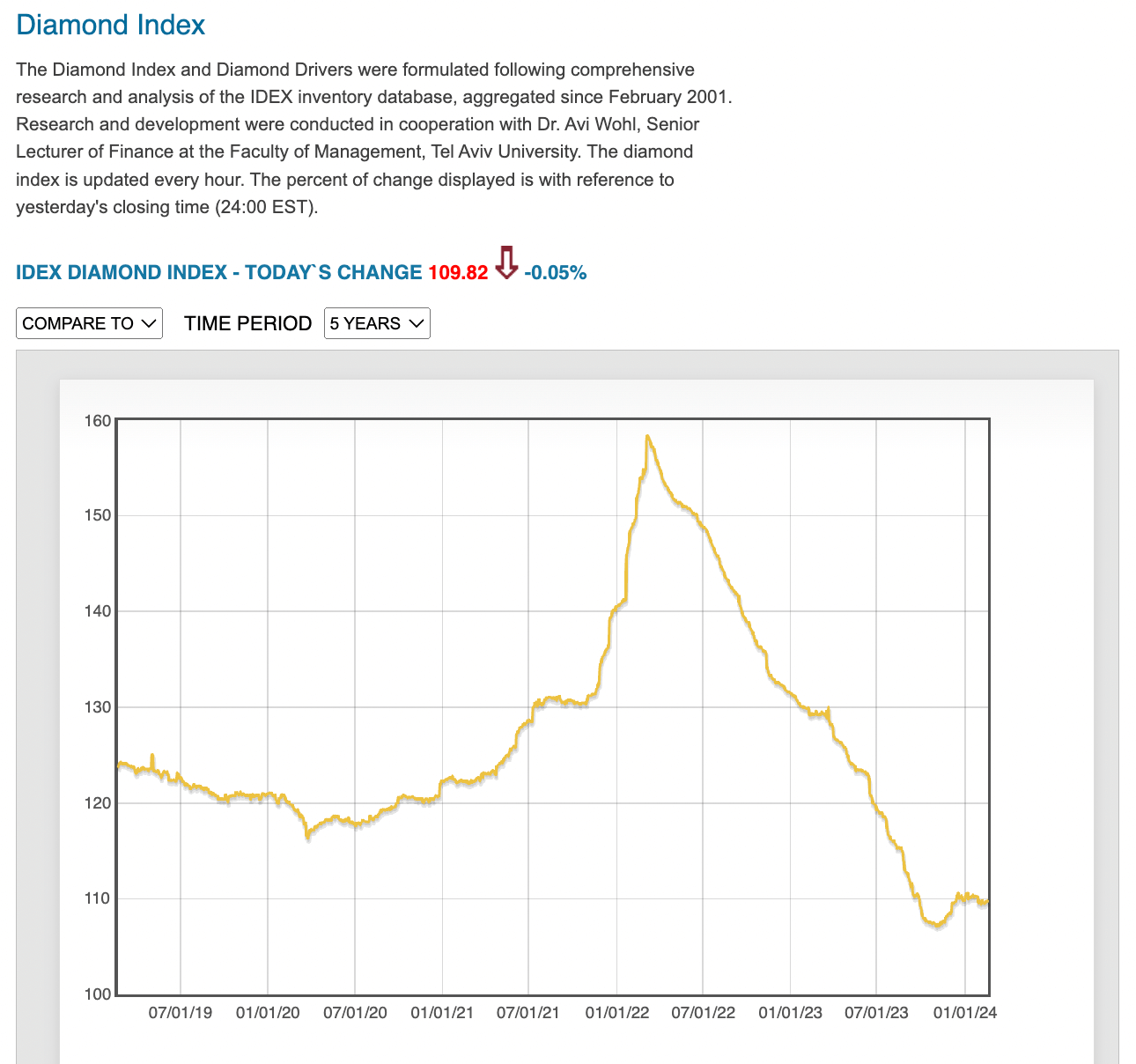Image resolution: width=1136 pixels, height=1064 pixels.
Task: Click the Diamond Index page heading
Action: 110,25
